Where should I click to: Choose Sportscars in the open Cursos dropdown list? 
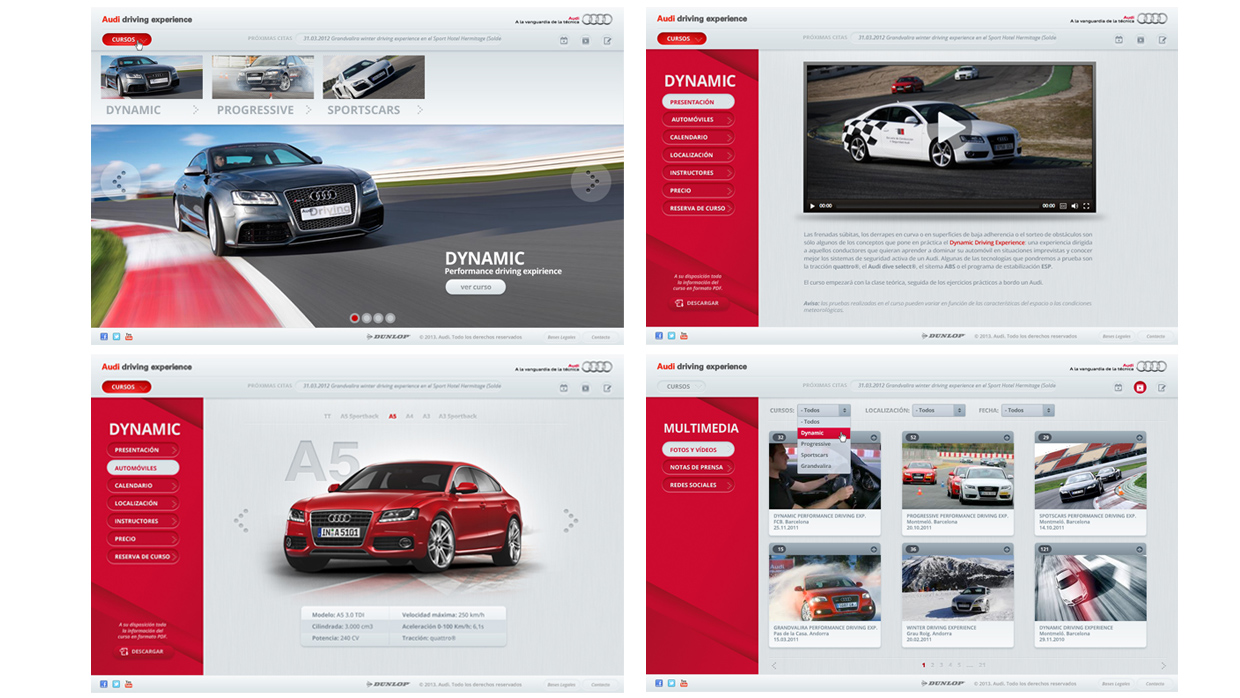(x=824, y=455)
